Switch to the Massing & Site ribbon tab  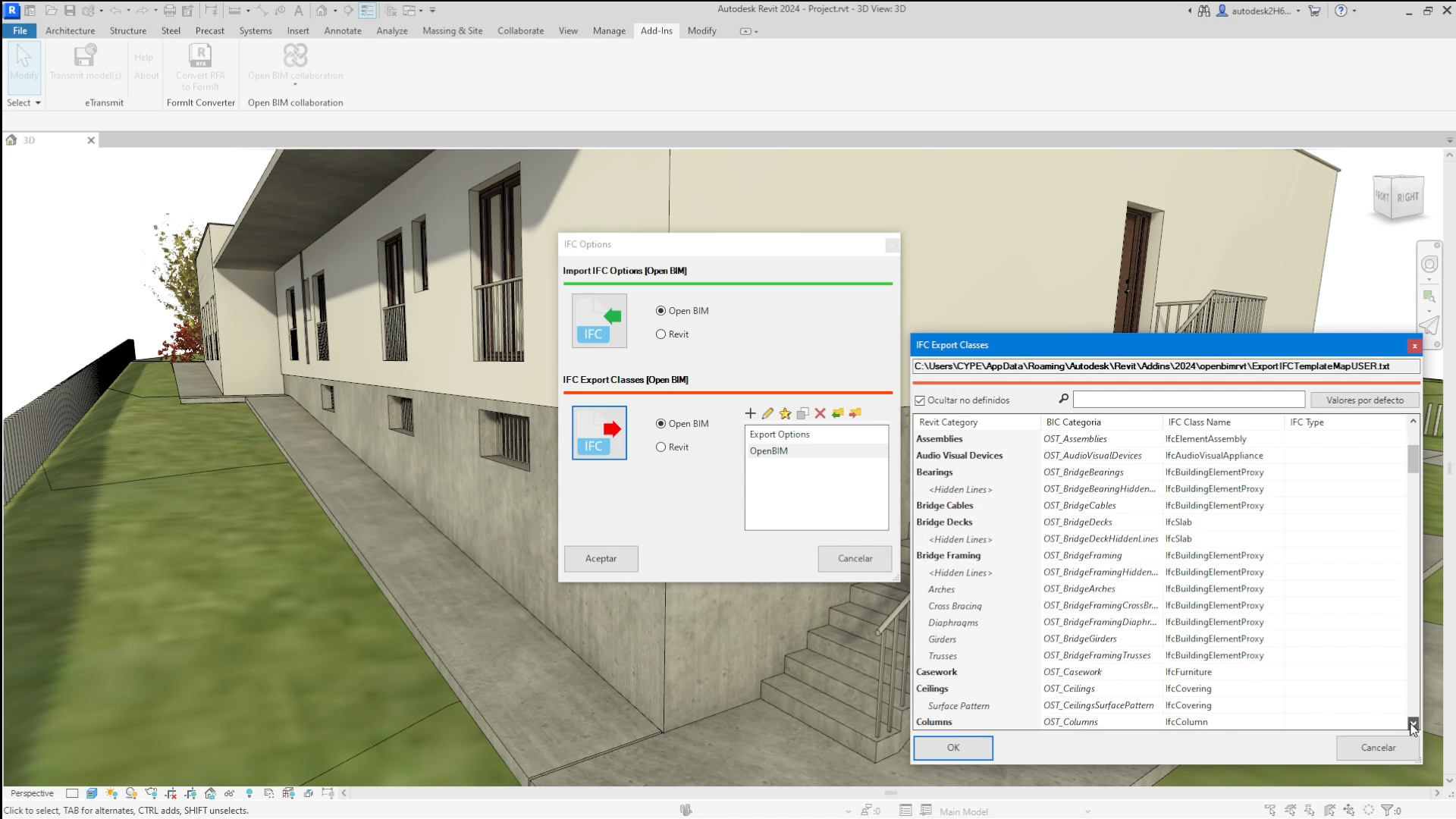(452, 30)
